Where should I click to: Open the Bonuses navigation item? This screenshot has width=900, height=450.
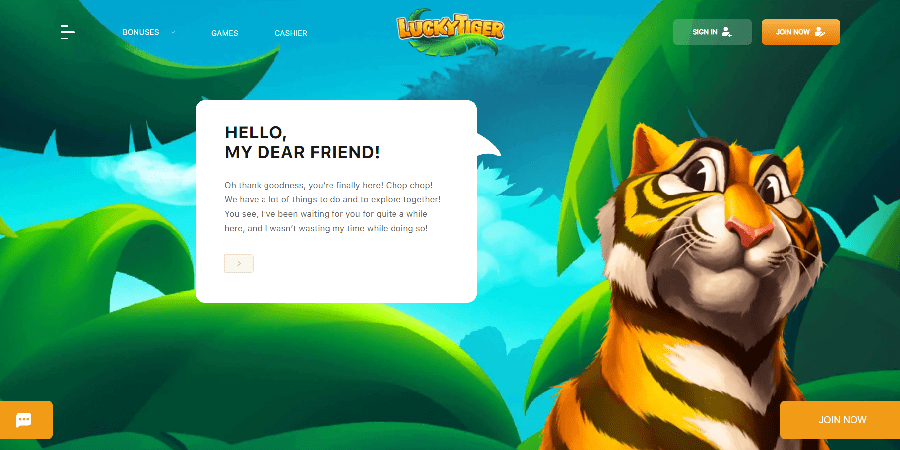(x=141, y=32)
